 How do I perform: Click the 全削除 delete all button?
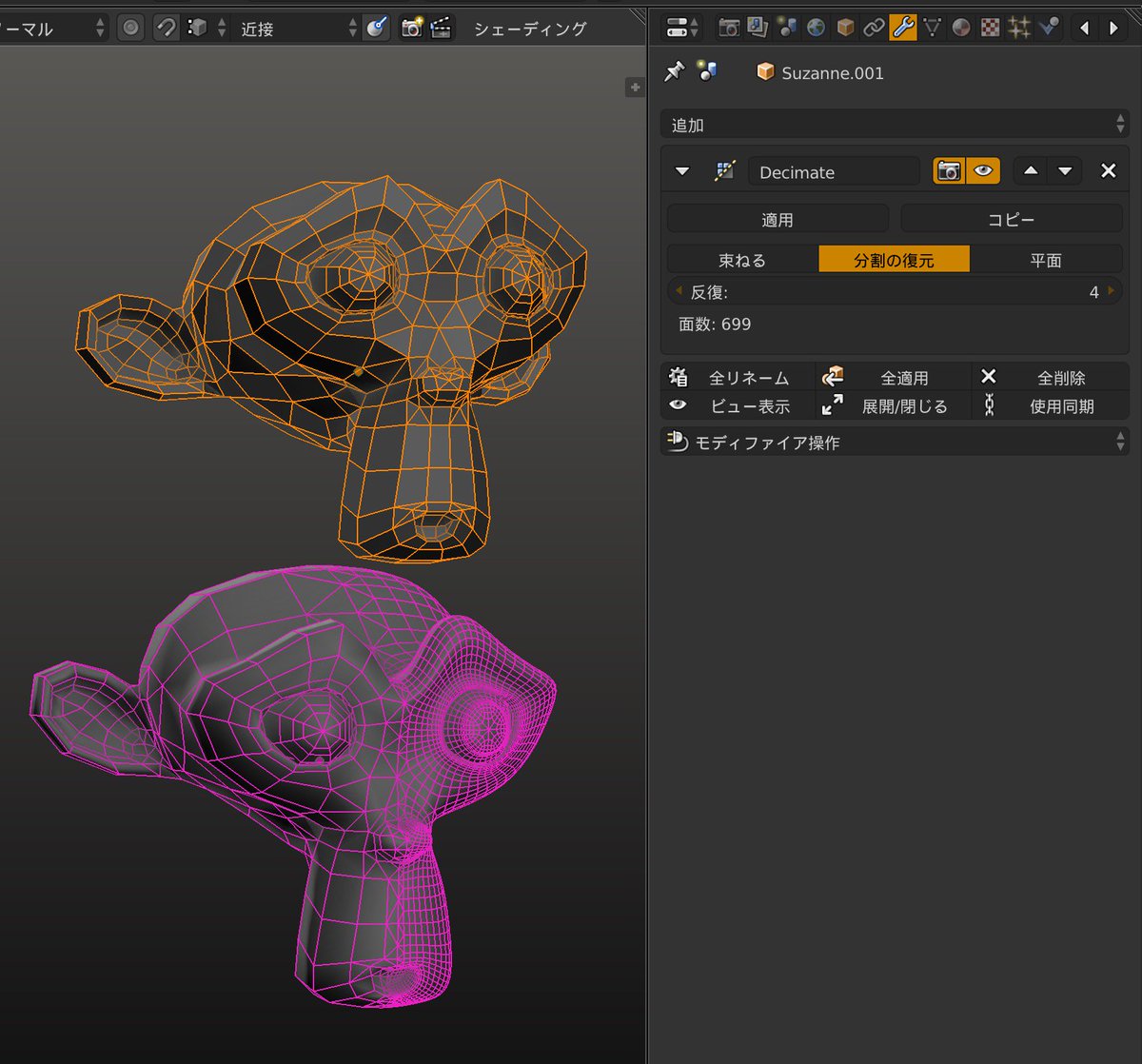[1051, 377]
